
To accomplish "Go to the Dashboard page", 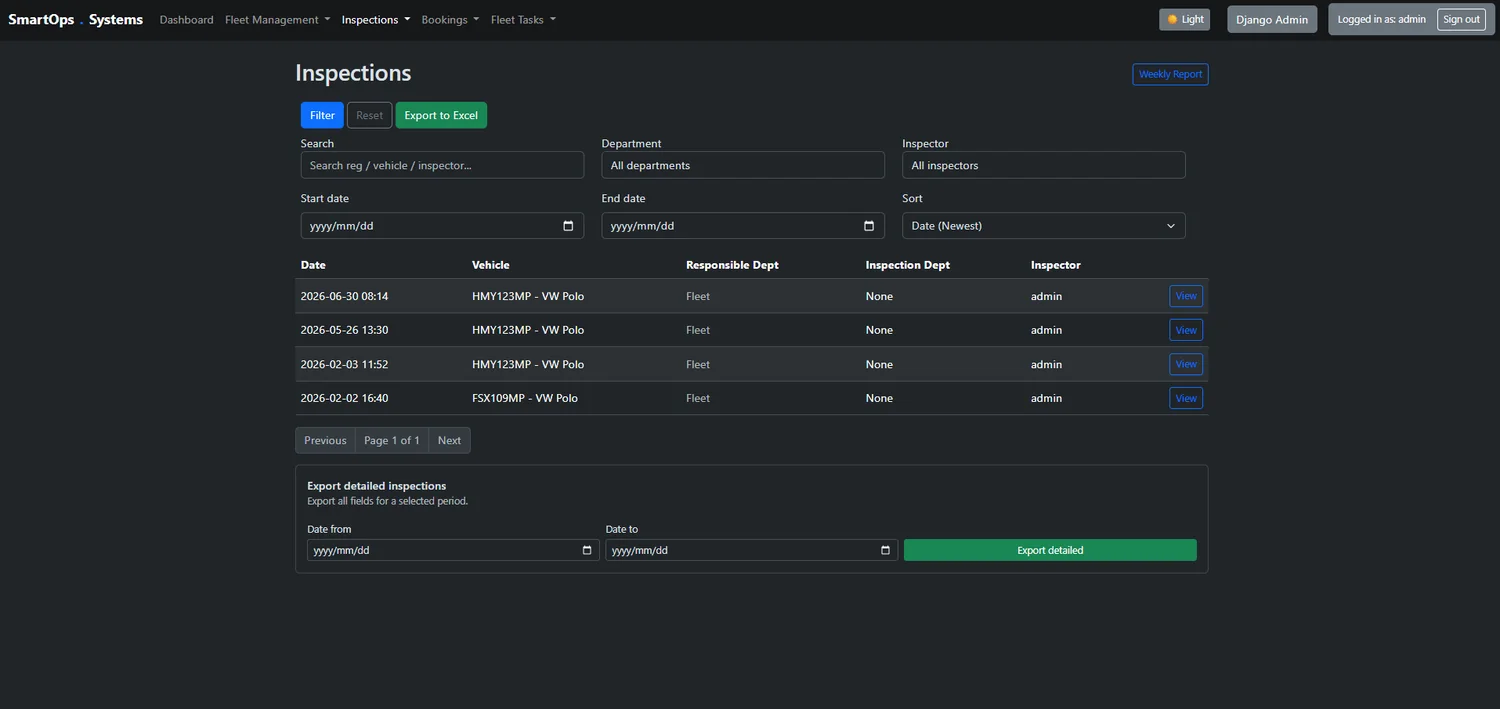I will tap(186, 20).
